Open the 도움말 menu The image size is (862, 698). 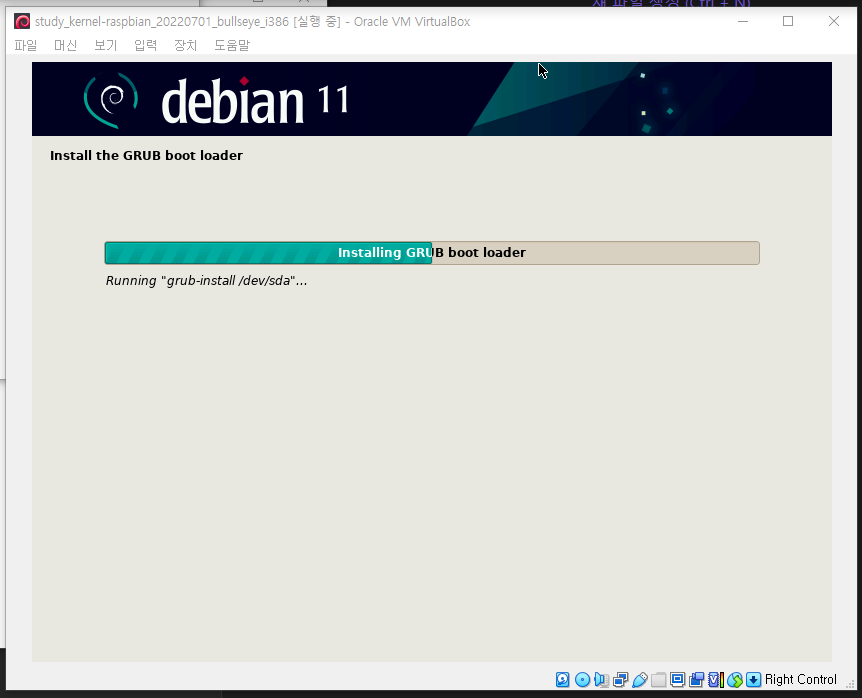point(231,45)
